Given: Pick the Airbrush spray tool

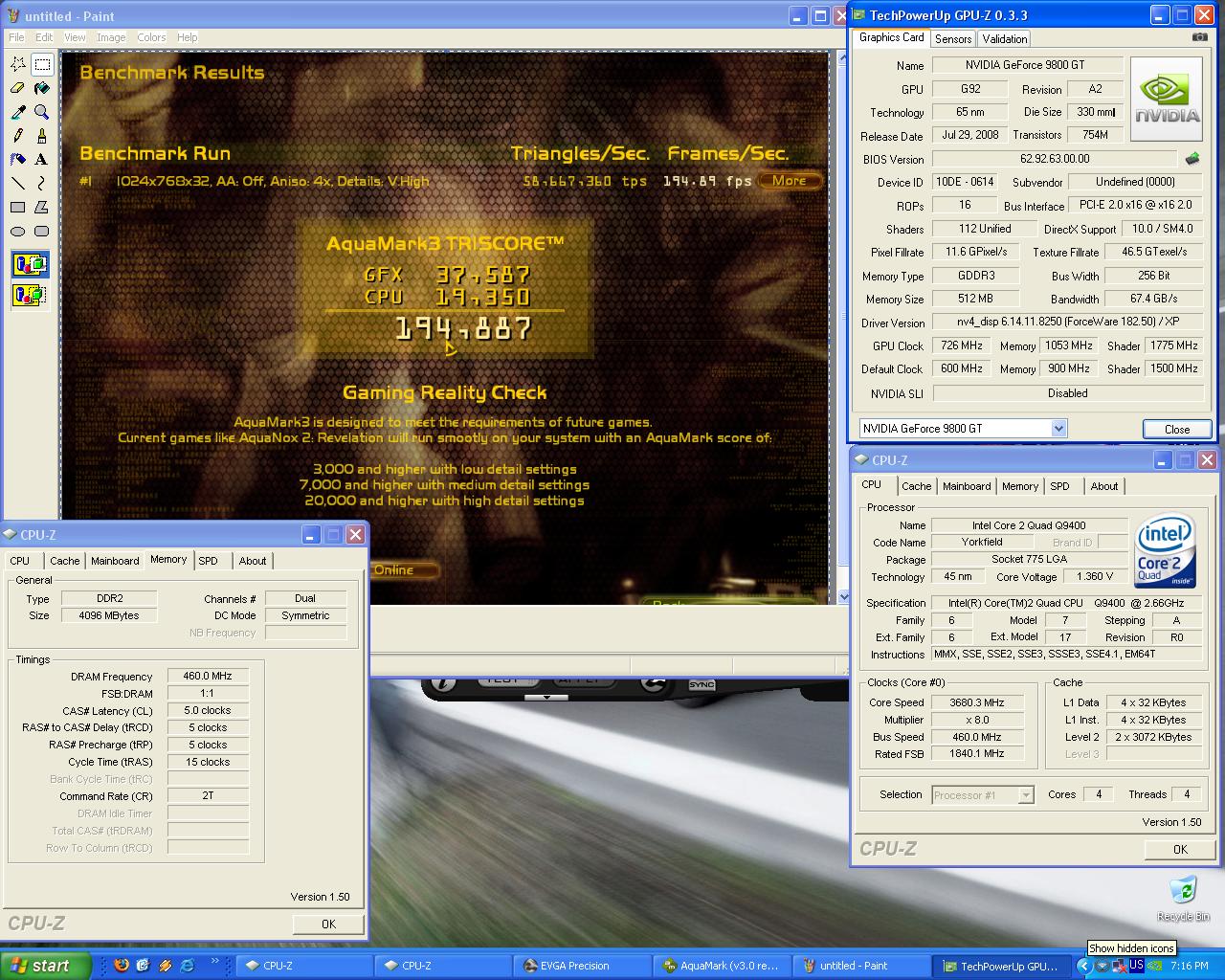Looking at the screenshot, I should coord(18,160).
